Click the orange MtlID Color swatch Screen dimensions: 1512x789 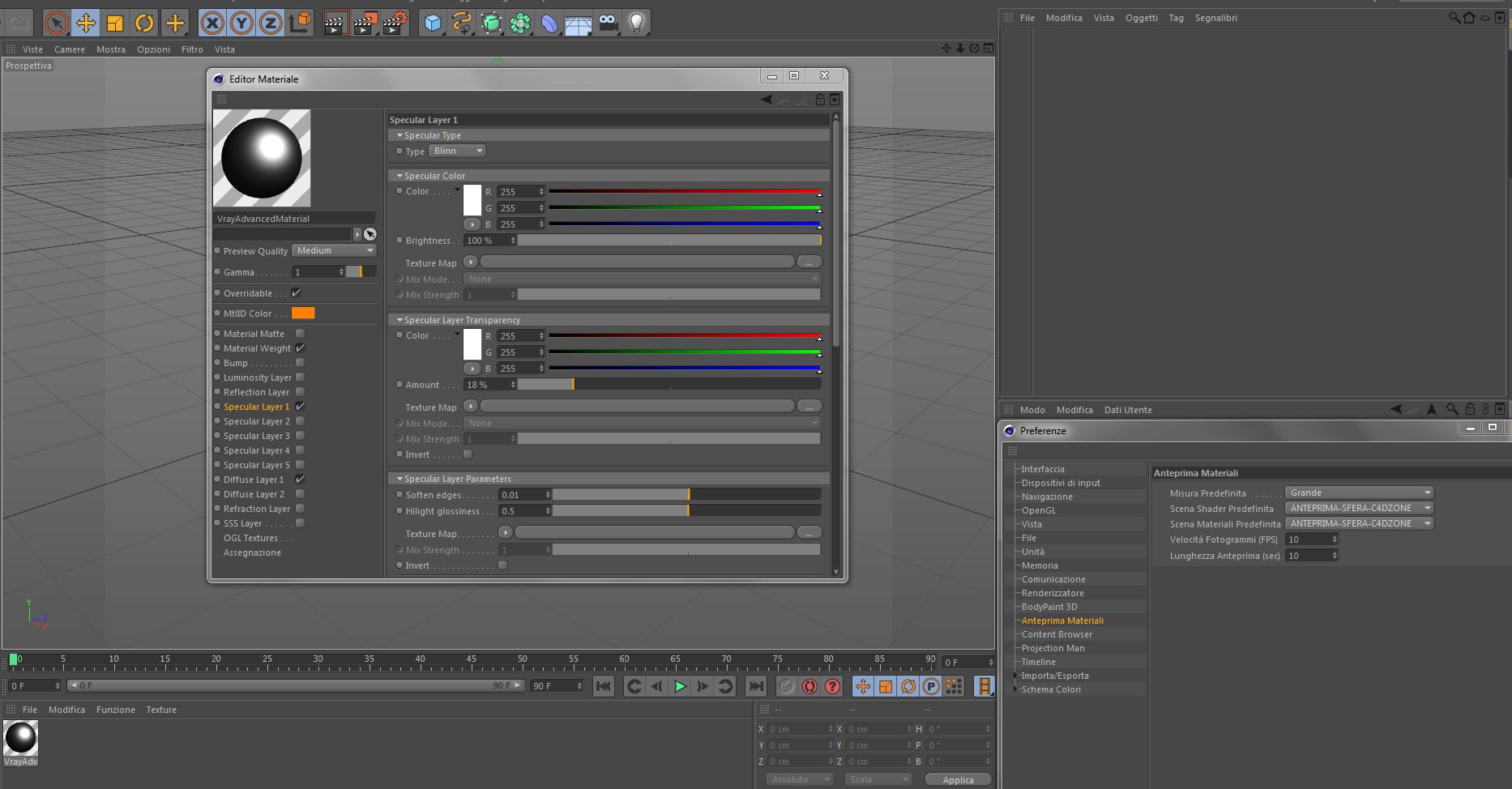[303, 313]
